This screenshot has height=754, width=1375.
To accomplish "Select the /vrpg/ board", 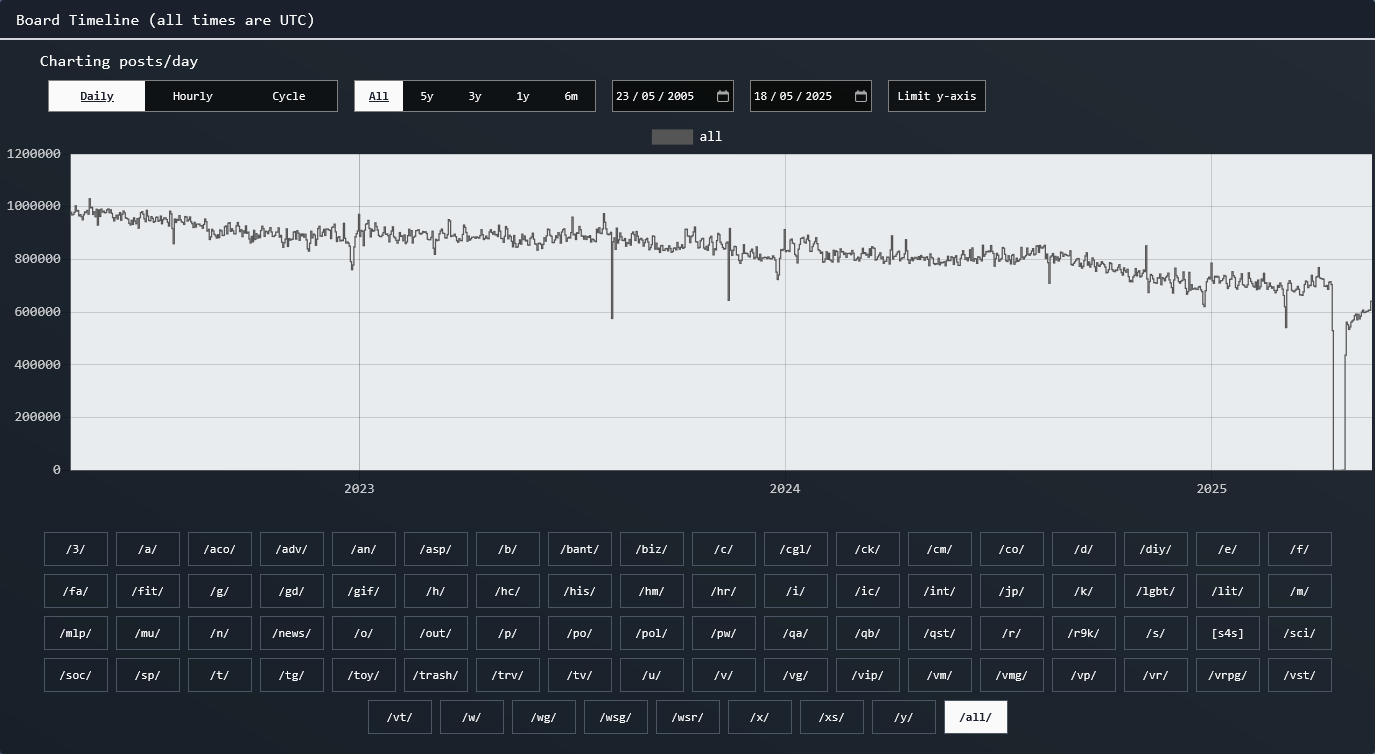I will coord(1228,675).
